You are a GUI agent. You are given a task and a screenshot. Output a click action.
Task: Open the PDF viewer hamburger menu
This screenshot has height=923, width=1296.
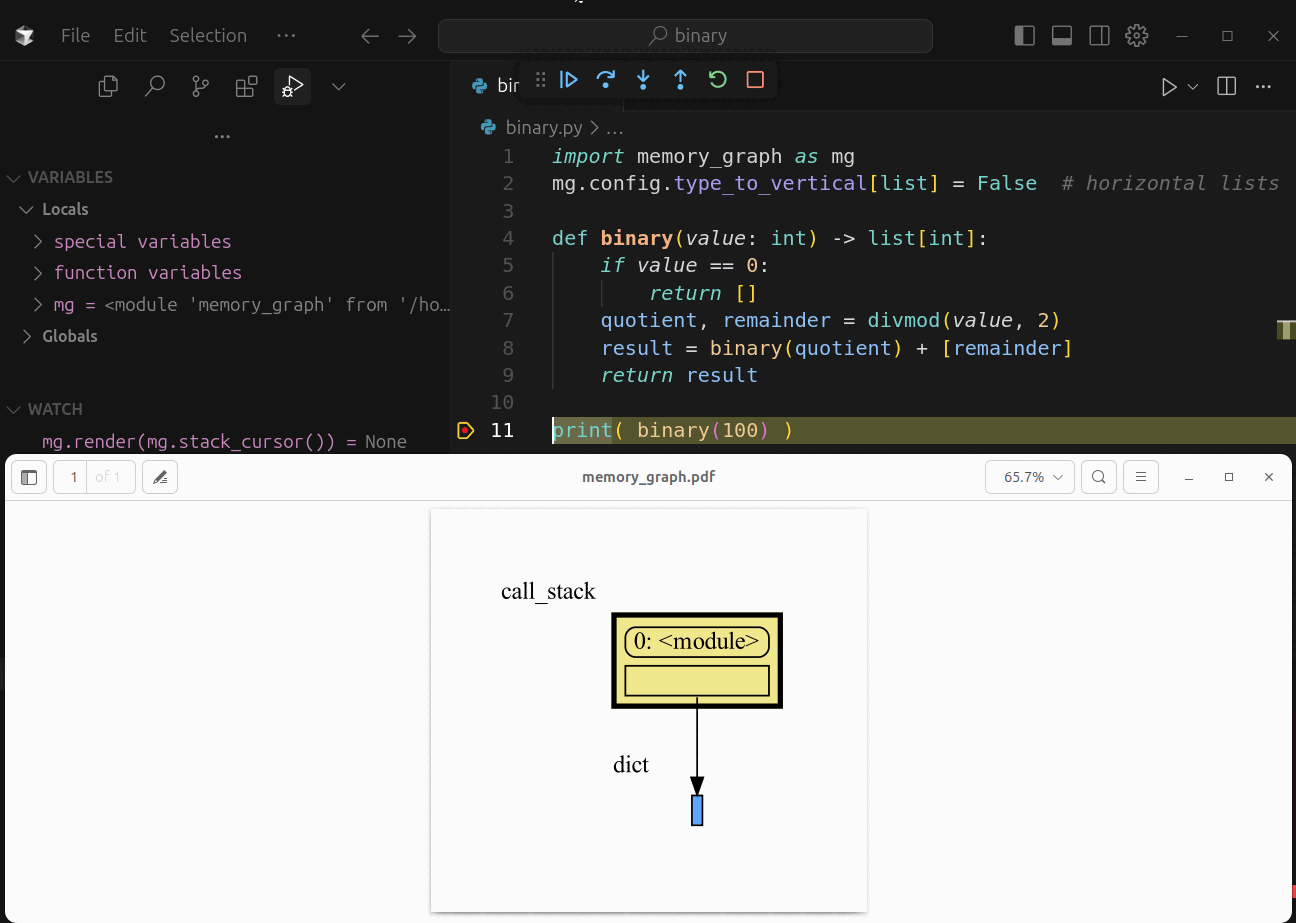(1141, 477)
